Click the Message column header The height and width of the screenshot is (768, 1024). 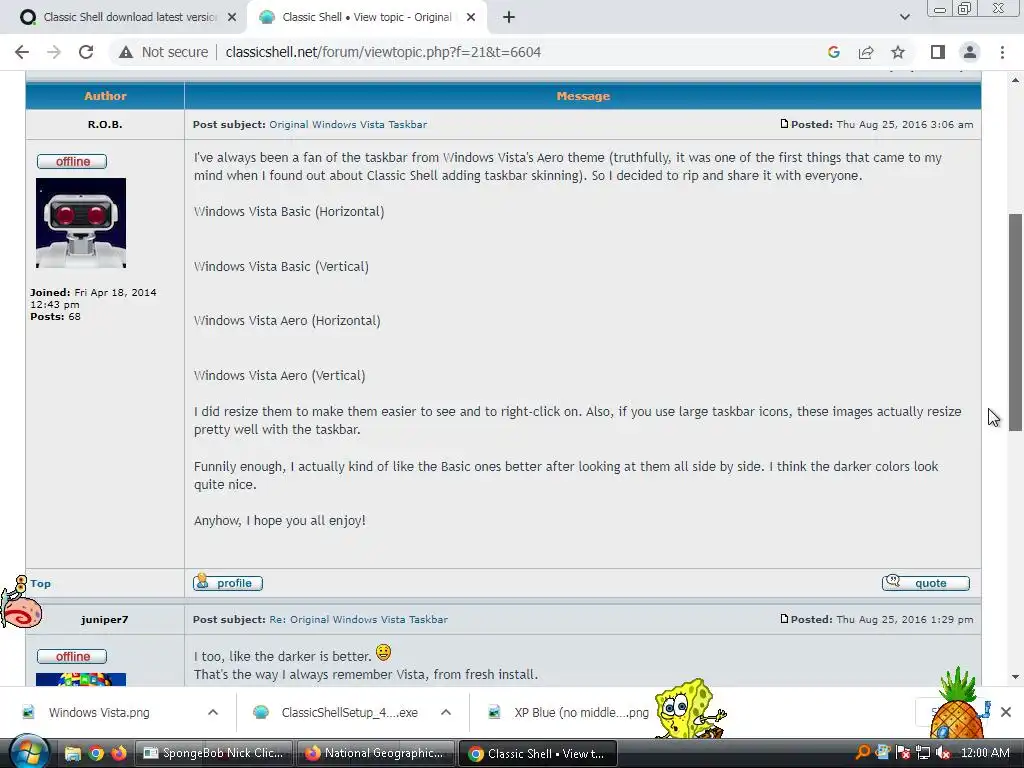[x=583, y=96]
